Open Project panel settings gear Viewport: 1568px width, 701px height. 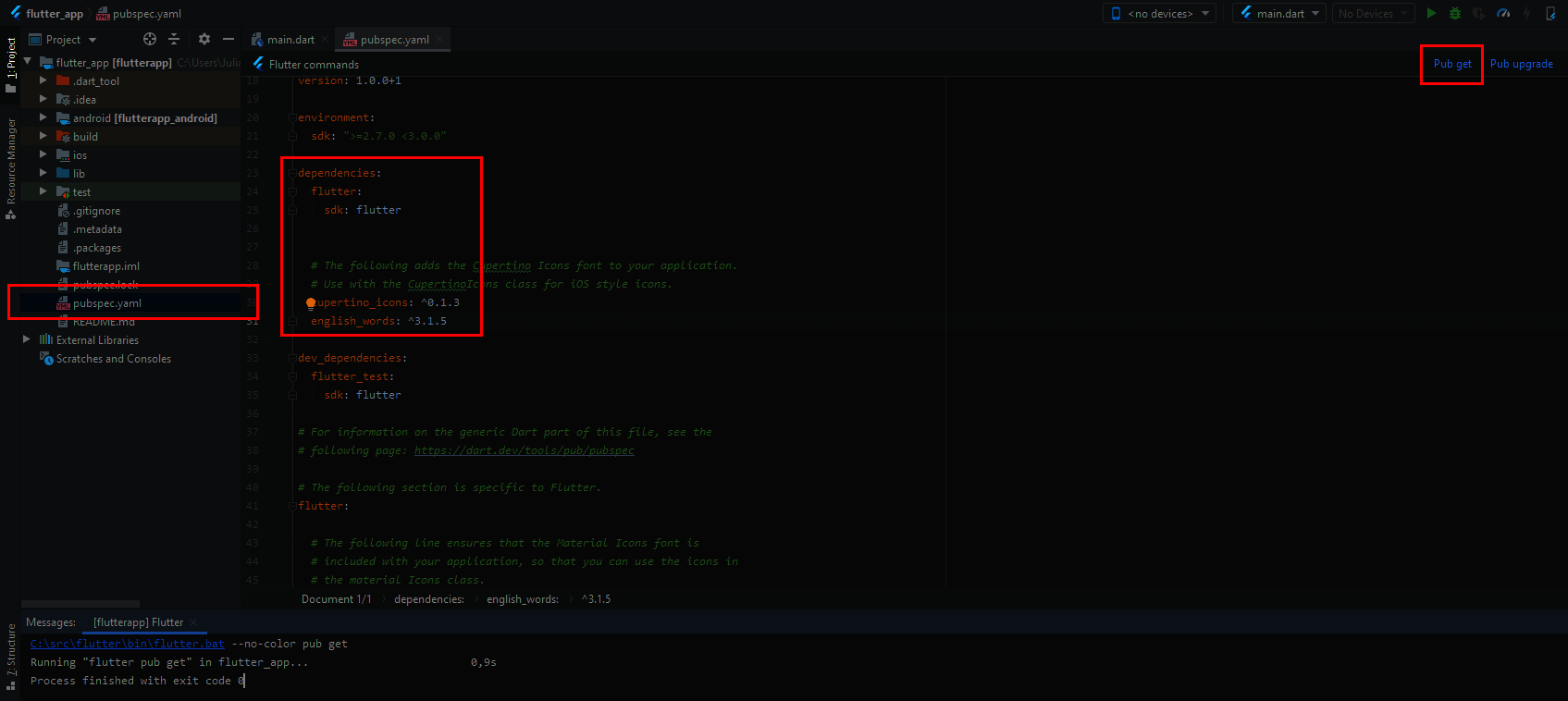pyautogui.click(x=204, y=39)
